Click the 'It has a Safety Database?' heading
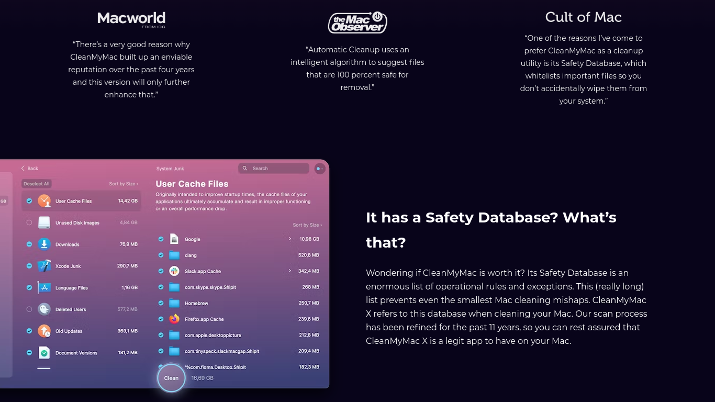Viewport: 715px width, 402px height. (x=491, y=230)
